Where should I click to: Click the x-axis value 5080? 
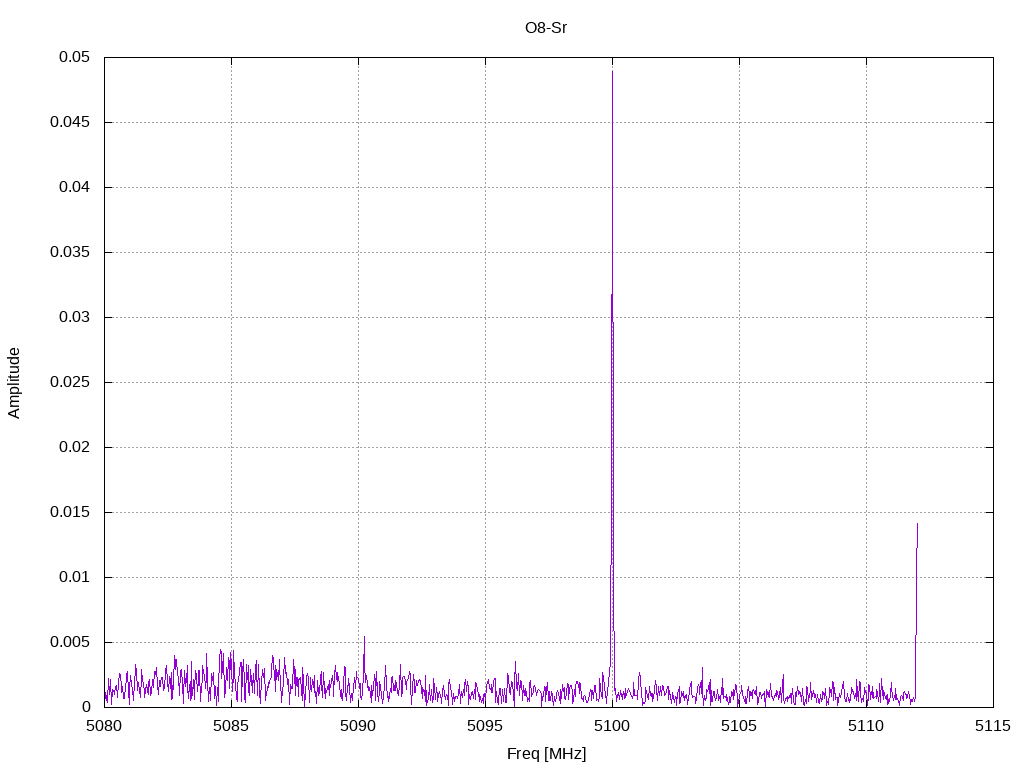pyautogui.click(x=104, y=726)
